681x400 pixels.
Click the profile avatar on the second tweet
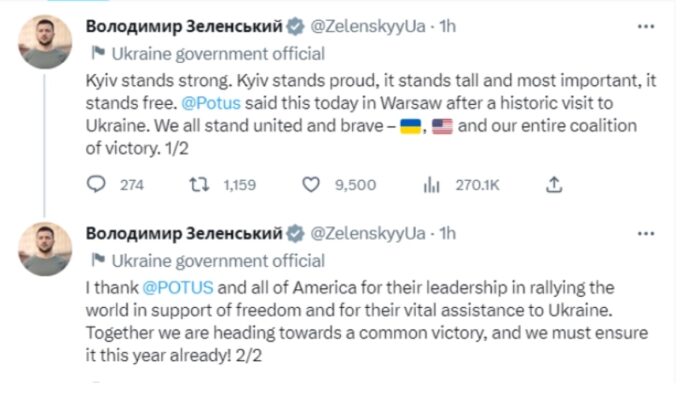pyautogui.click(x=46, y=250)
